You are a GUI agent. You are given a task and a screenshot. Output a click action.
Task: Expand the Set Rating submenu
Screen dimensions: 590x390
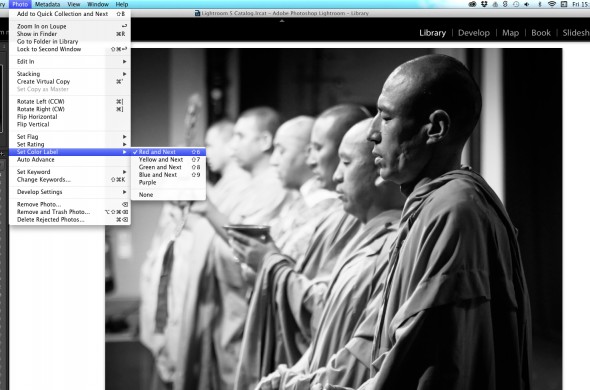[70, 144]
